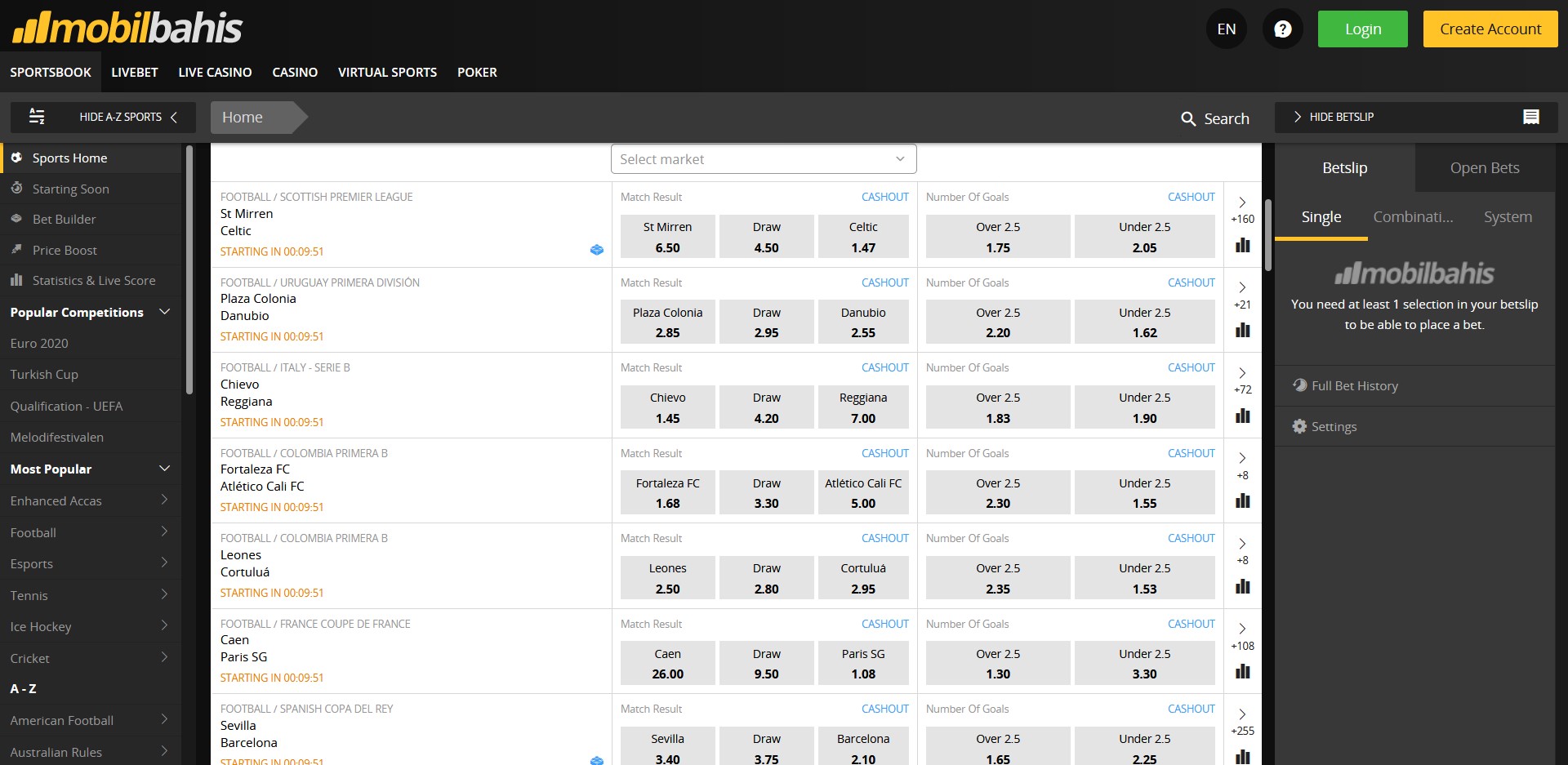The image size is (1568, 765).
Task: Bet on Draw 2.95 Plaza Colonia match
Action: click(x=766, y=322)
